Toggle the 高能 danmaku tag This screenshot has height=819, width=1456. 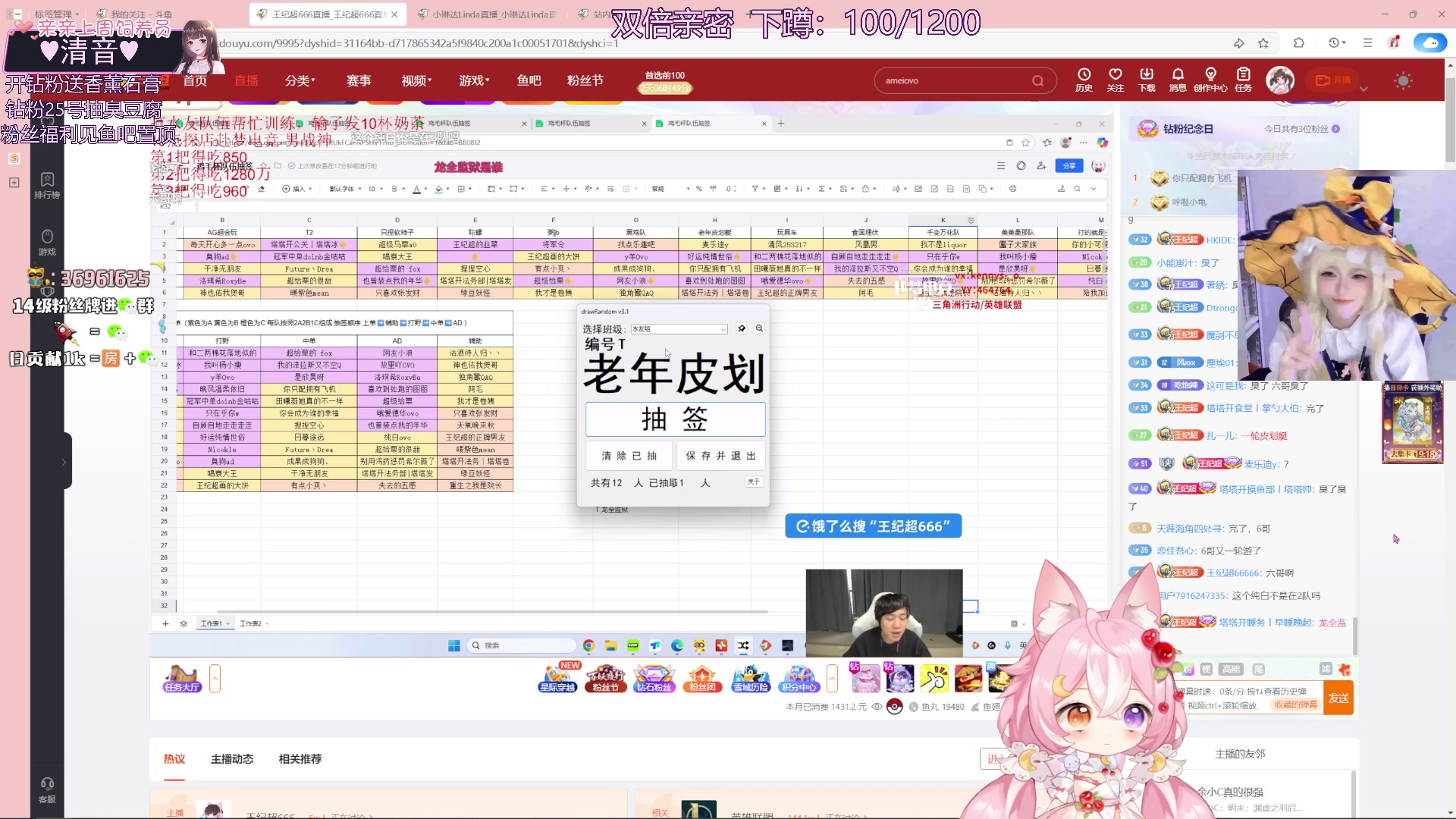tap(1231, 669)
